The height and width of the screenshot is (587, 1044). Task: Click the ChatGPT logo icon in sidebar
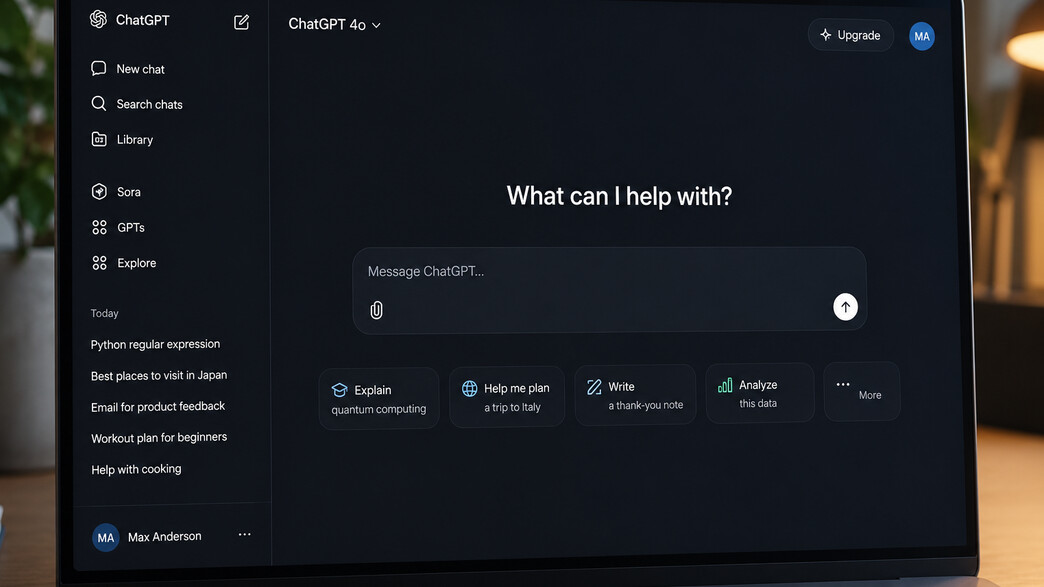(99, 19)
